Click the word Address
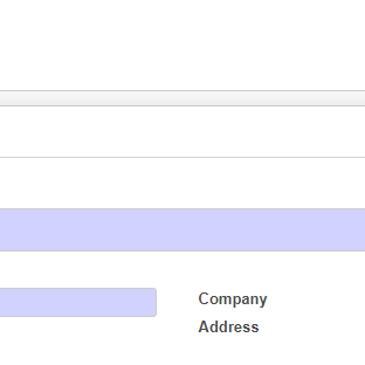The width and height of the screenshot is (365, 365). (229, 327)
